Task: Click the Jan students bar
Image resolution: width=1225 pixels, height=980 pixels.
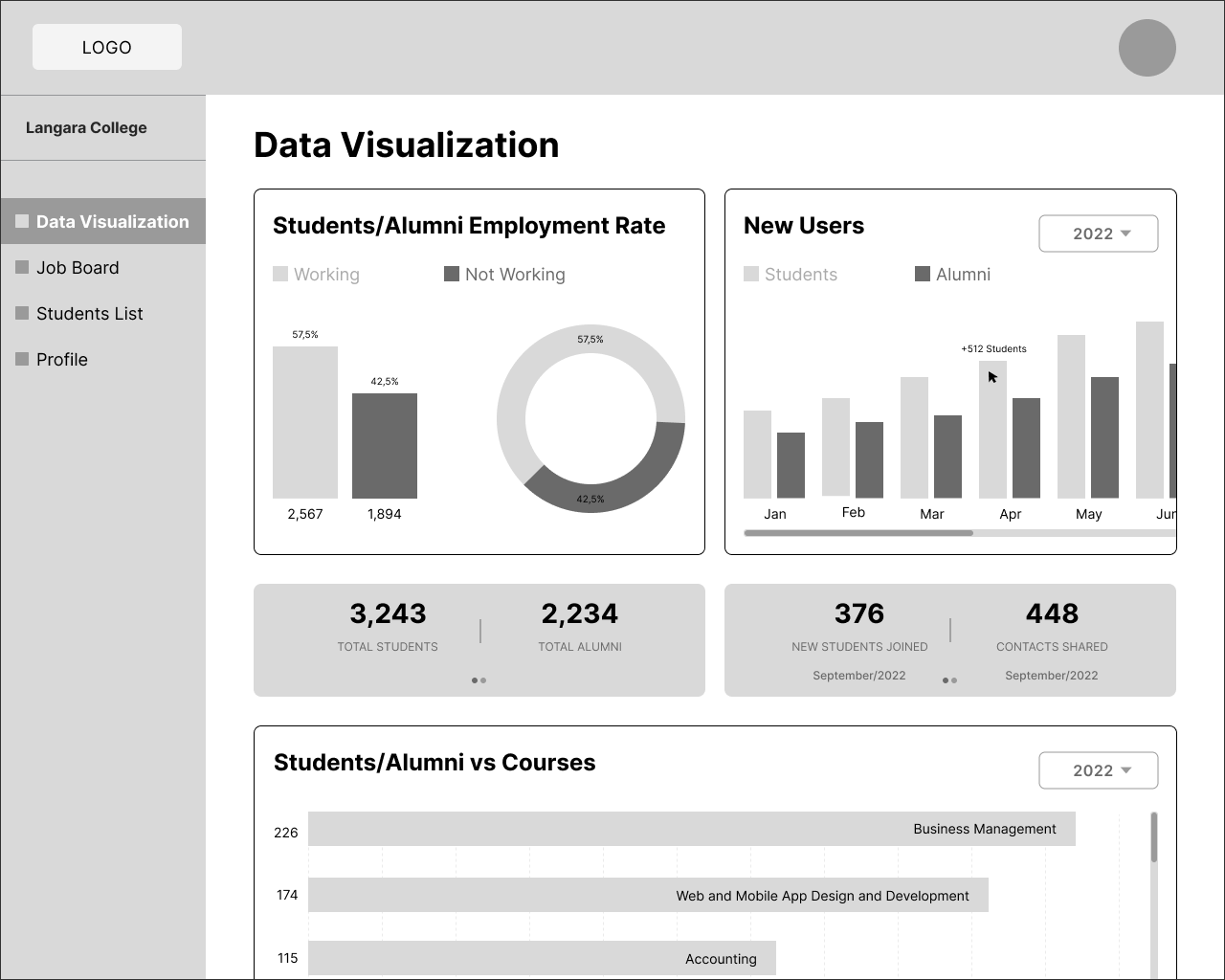Action: pyautogui.click(x=757, y=455)
